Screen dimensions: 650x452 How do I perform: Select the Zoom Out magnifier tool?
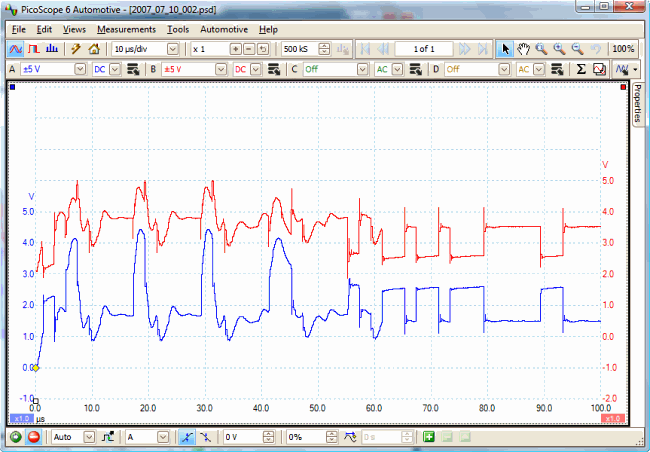click(x=578, y=49)
